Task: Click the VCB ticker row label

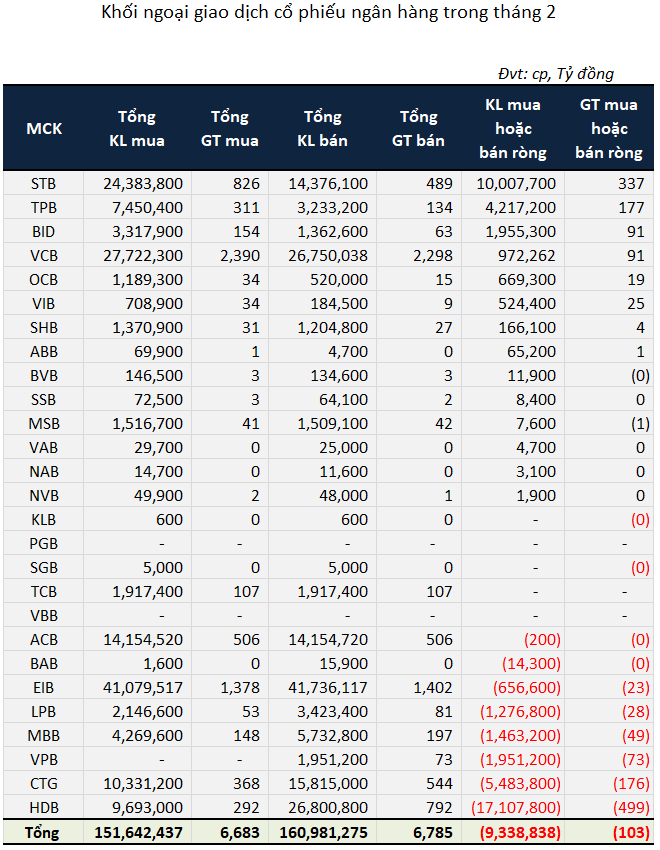Action: coord(44,255)
